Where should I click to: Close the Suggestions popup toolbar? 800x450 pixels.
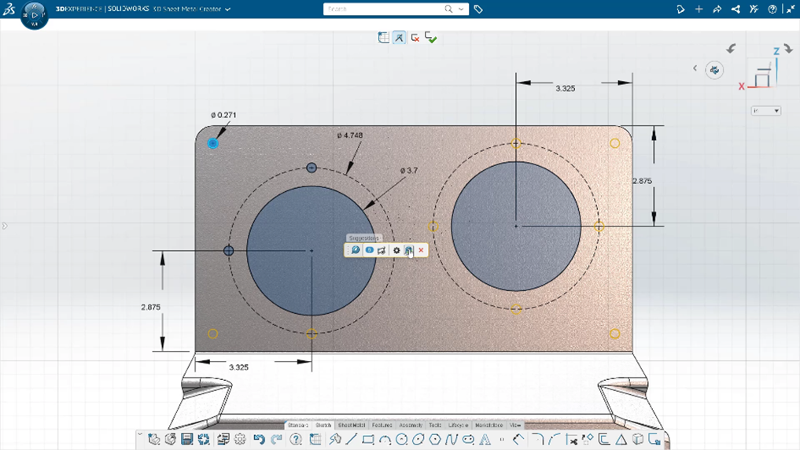tap(422, 250)
